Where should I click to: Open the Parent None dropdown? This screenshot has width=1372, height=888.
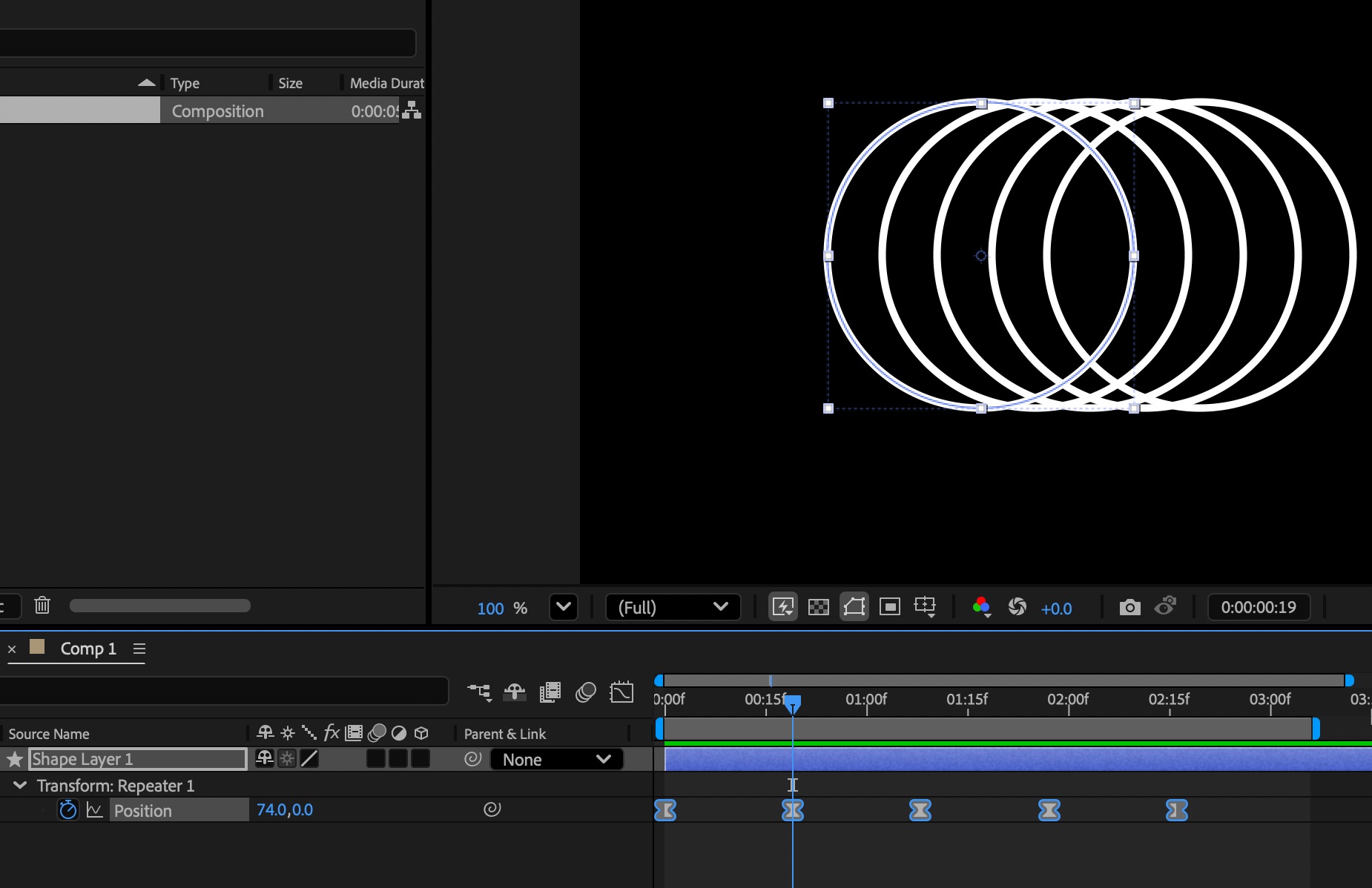pos(556,759)
